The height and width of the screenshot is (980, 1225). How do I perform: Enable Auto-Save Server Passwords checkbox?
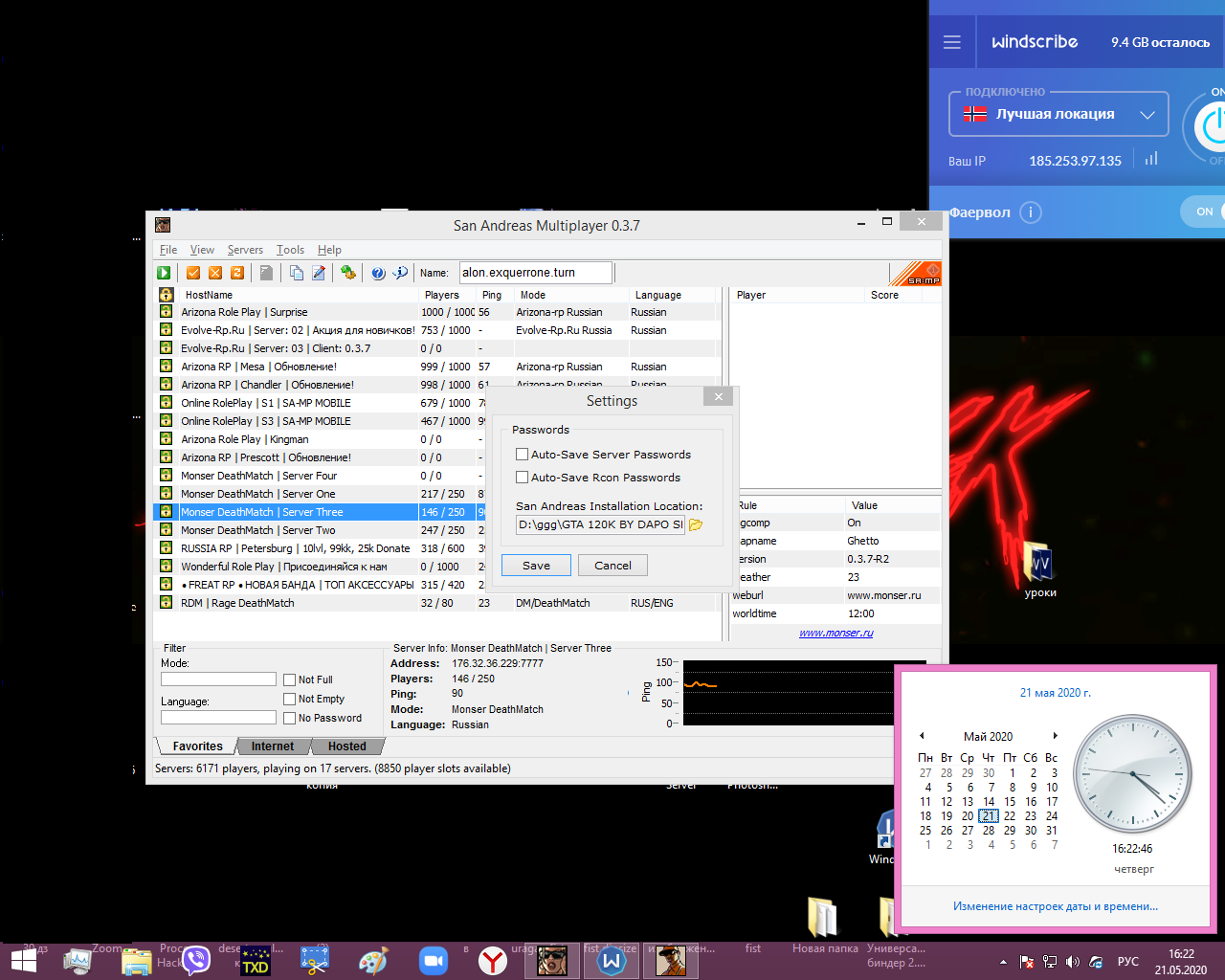pyautogui.click(x=523, y=455)
